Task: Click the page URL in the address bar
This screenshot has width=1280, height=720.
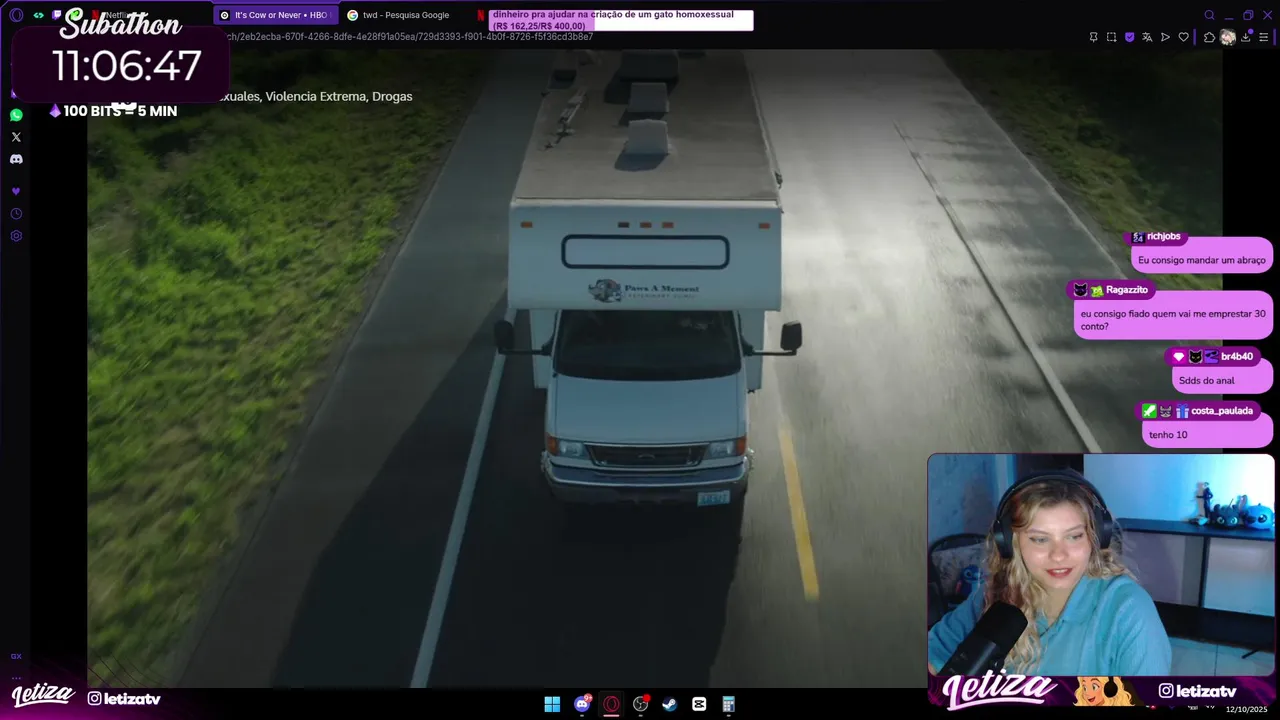Action: point(410,37)
